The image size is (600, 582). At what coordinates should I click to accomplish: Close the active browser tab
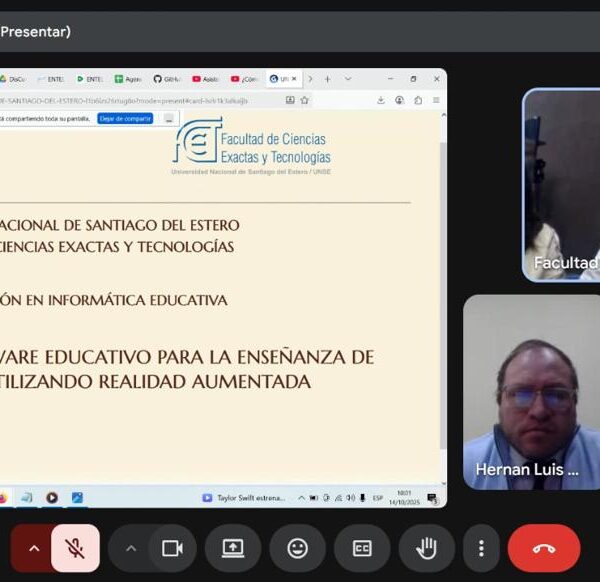pyautogui.click(x=294, y=79)
